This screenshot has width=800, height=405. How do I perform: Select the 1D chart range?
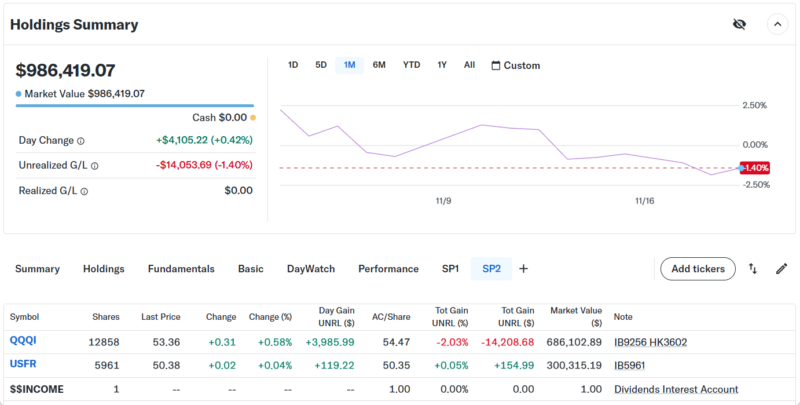click(293, 65)
